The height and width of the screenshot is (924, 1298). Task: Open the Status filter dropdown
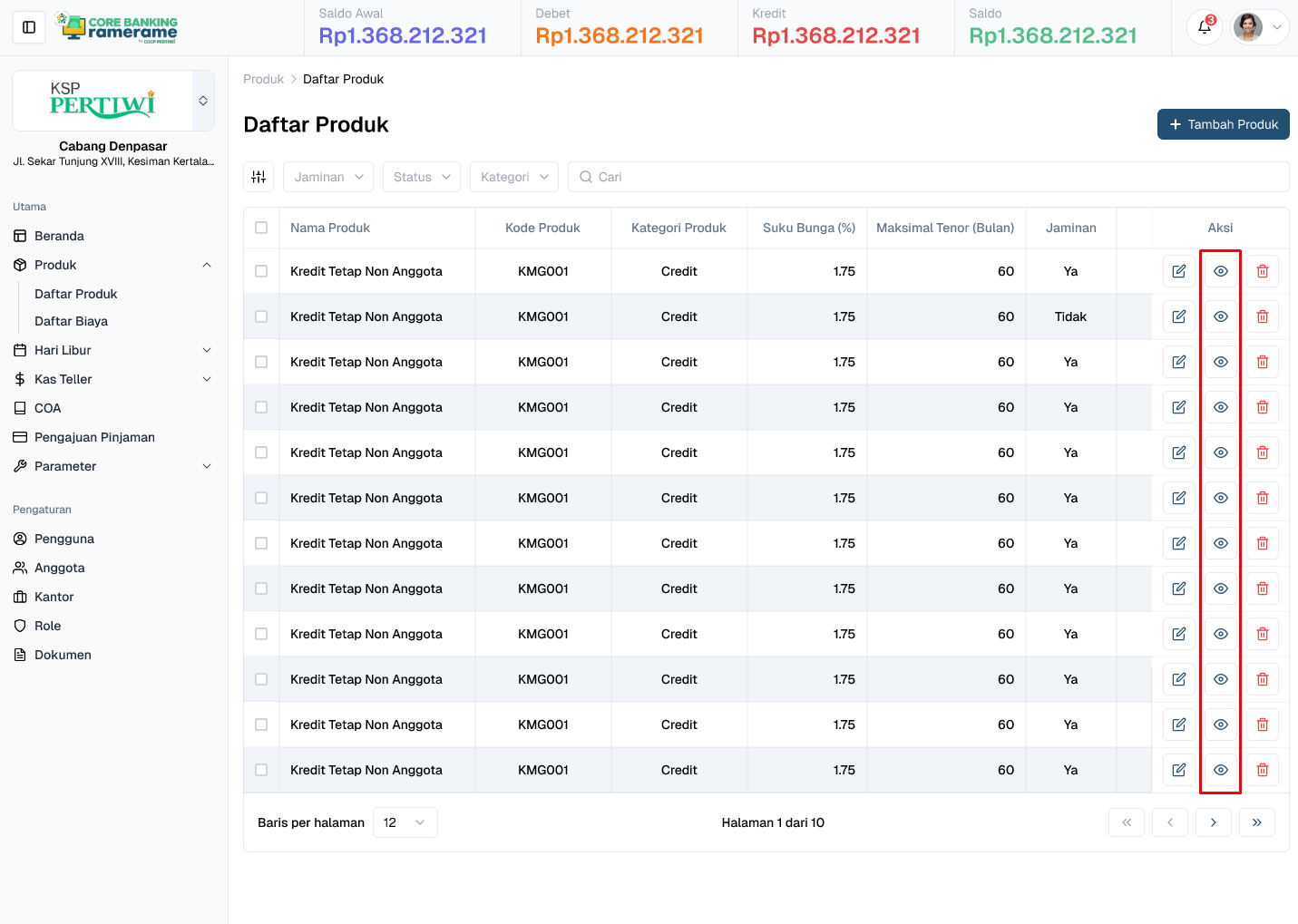(x=421, y=177)
